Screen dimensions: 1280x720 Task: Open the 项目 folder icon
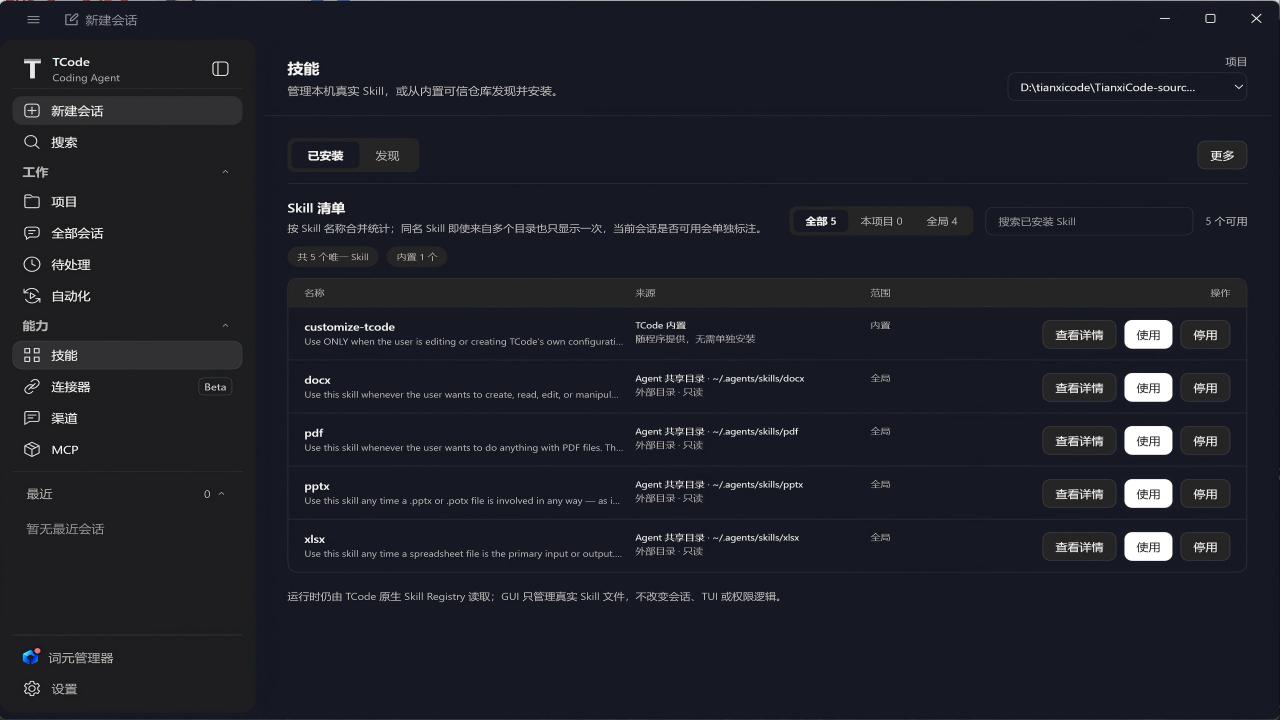pos(32,201)
